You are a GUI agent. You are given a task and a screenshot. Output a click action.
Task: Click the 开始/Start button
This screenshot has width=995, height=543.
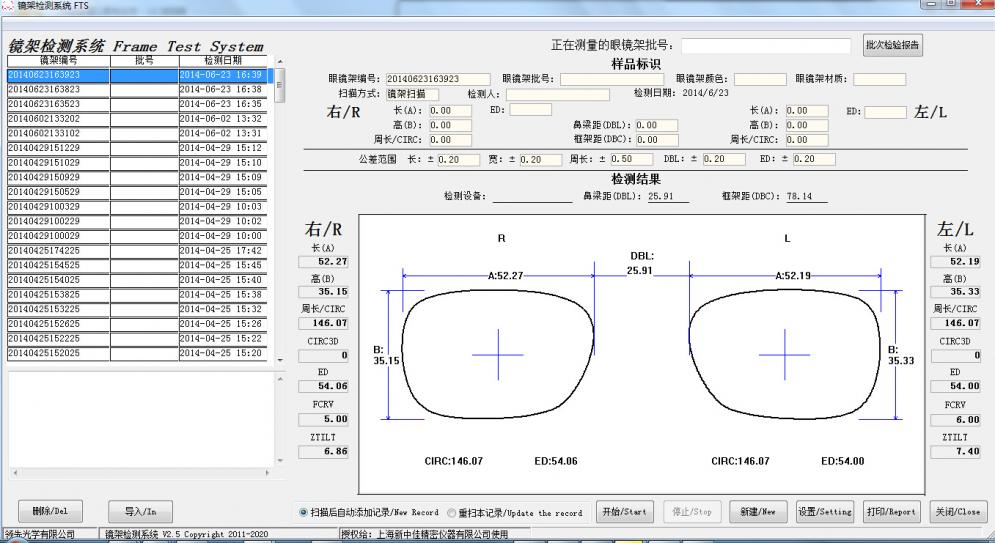[x=624, y=511]
